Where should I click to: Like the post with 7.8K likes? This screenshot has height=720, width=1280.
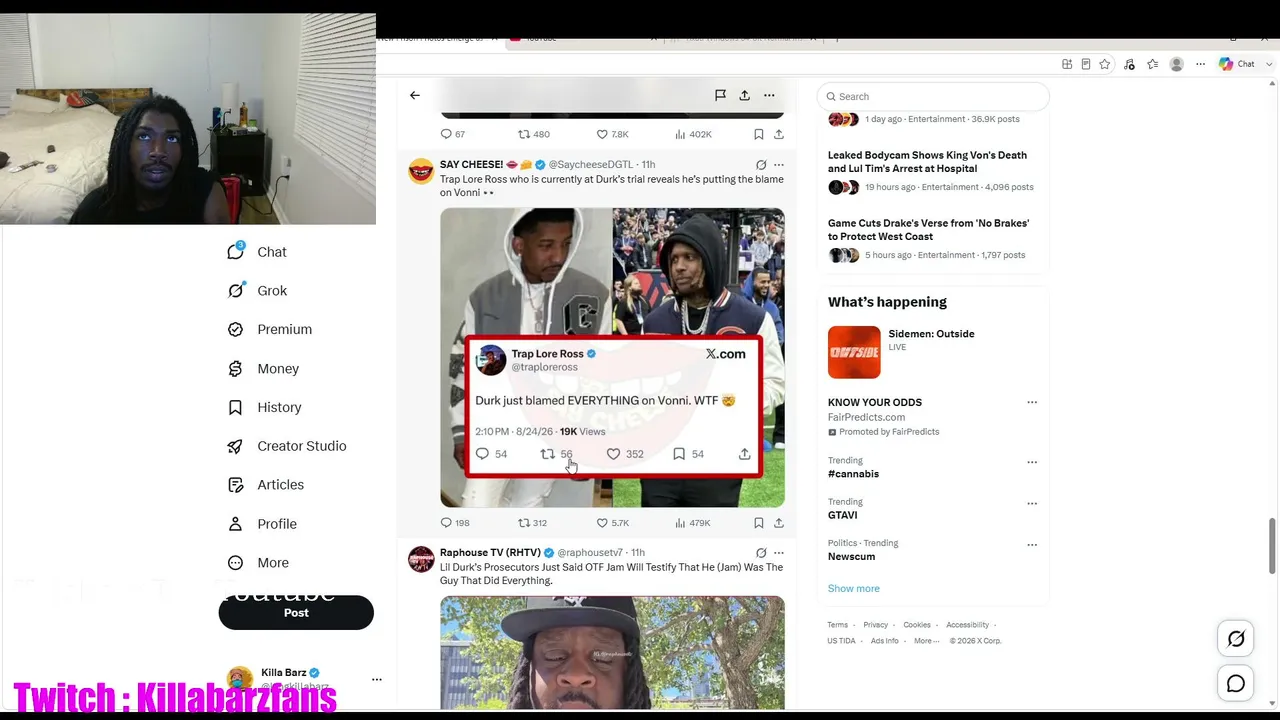point(612,134)
